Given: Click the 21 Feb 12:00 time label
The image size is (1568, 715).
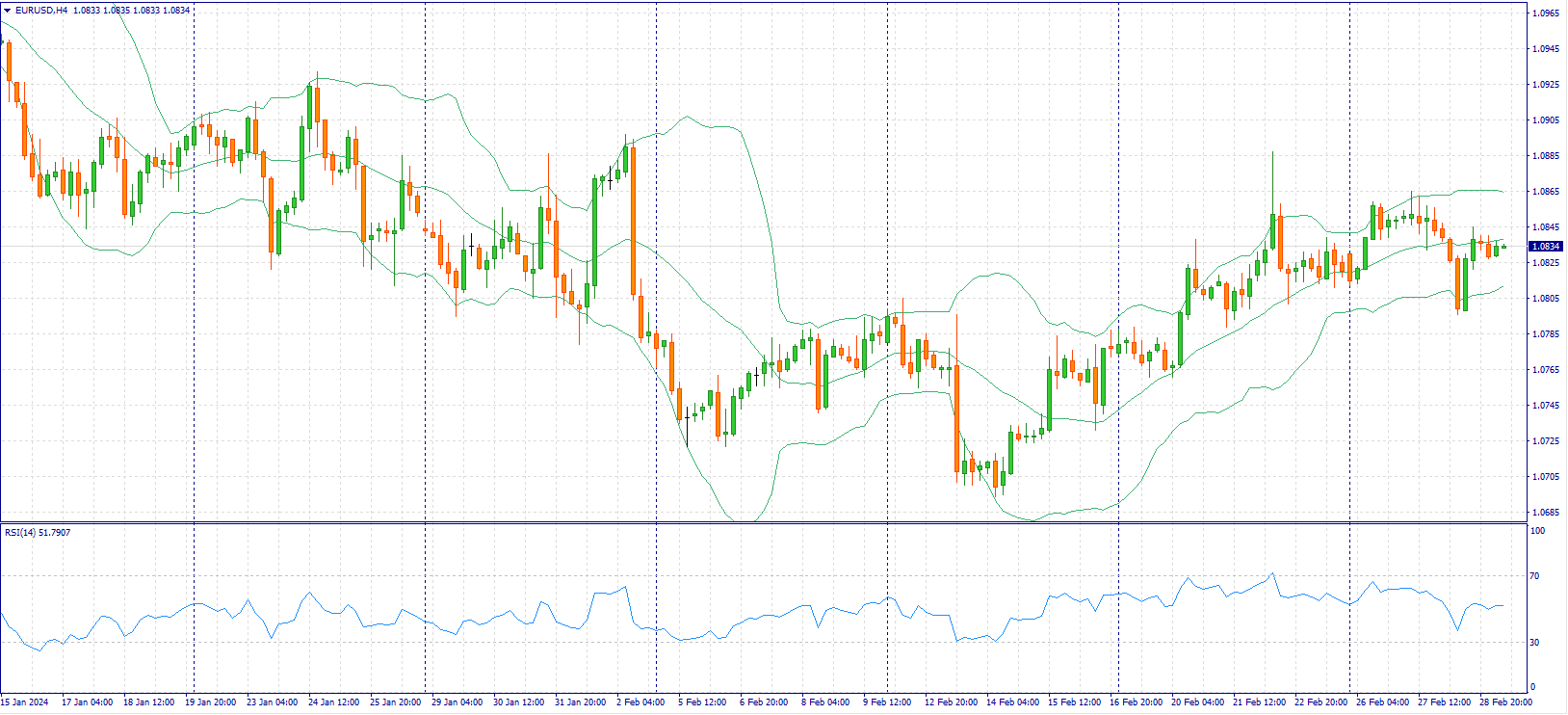Looking at the screenshot, I should pyautogui.click(x=1260, y=702).
